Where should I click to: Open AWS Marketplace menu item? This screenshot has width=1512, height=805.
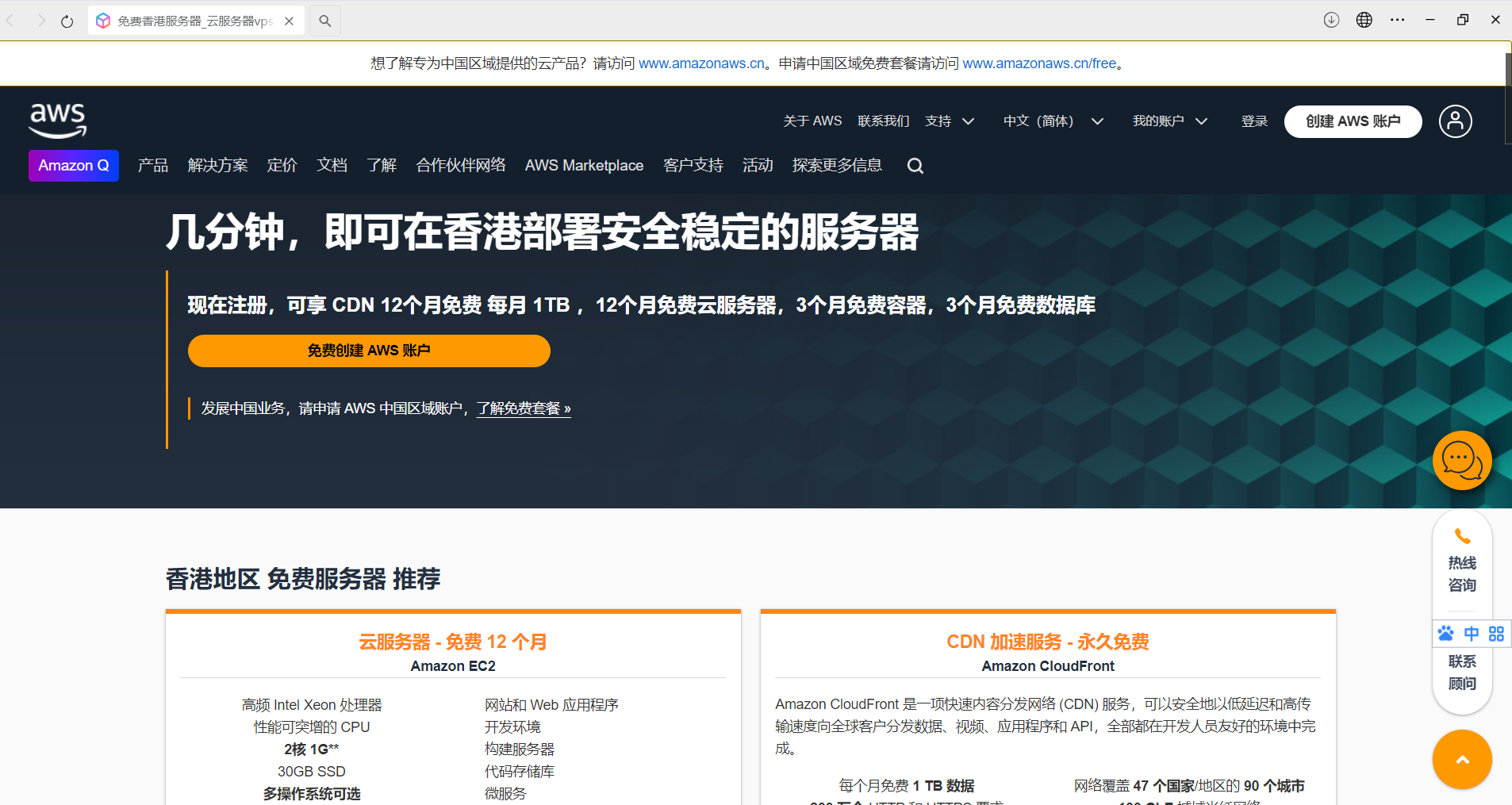click(585, 165)
